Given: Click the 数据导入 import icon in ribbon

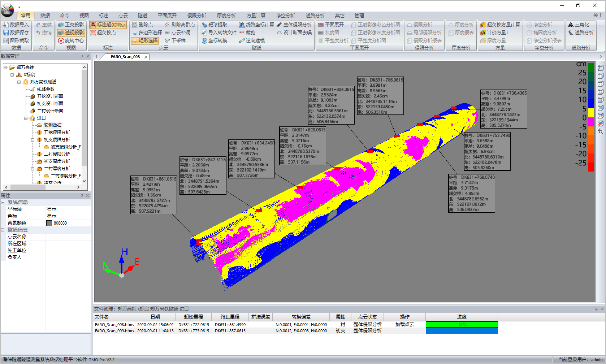Looking at the screenshot, I should pyautogui.click(x=6, y=25).
